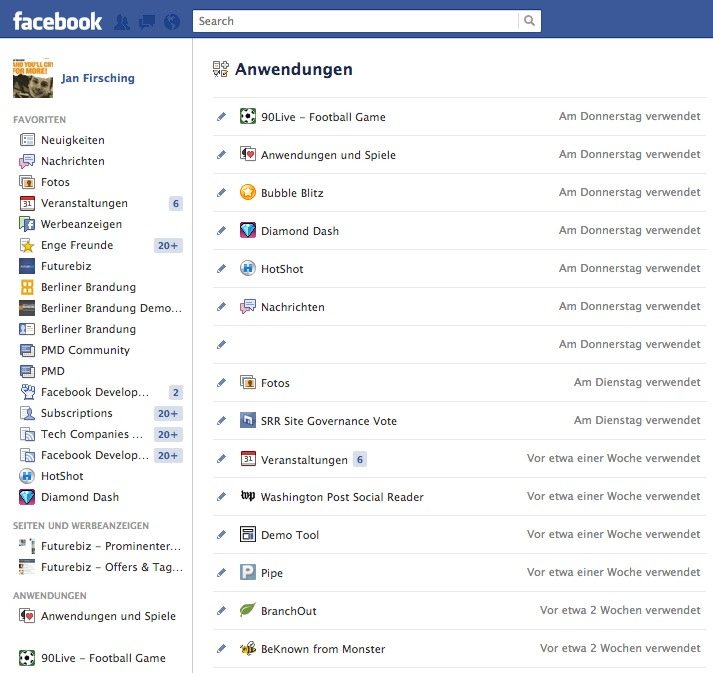
Task: Click Washington Post wp icon
Action: coord(248,496)
